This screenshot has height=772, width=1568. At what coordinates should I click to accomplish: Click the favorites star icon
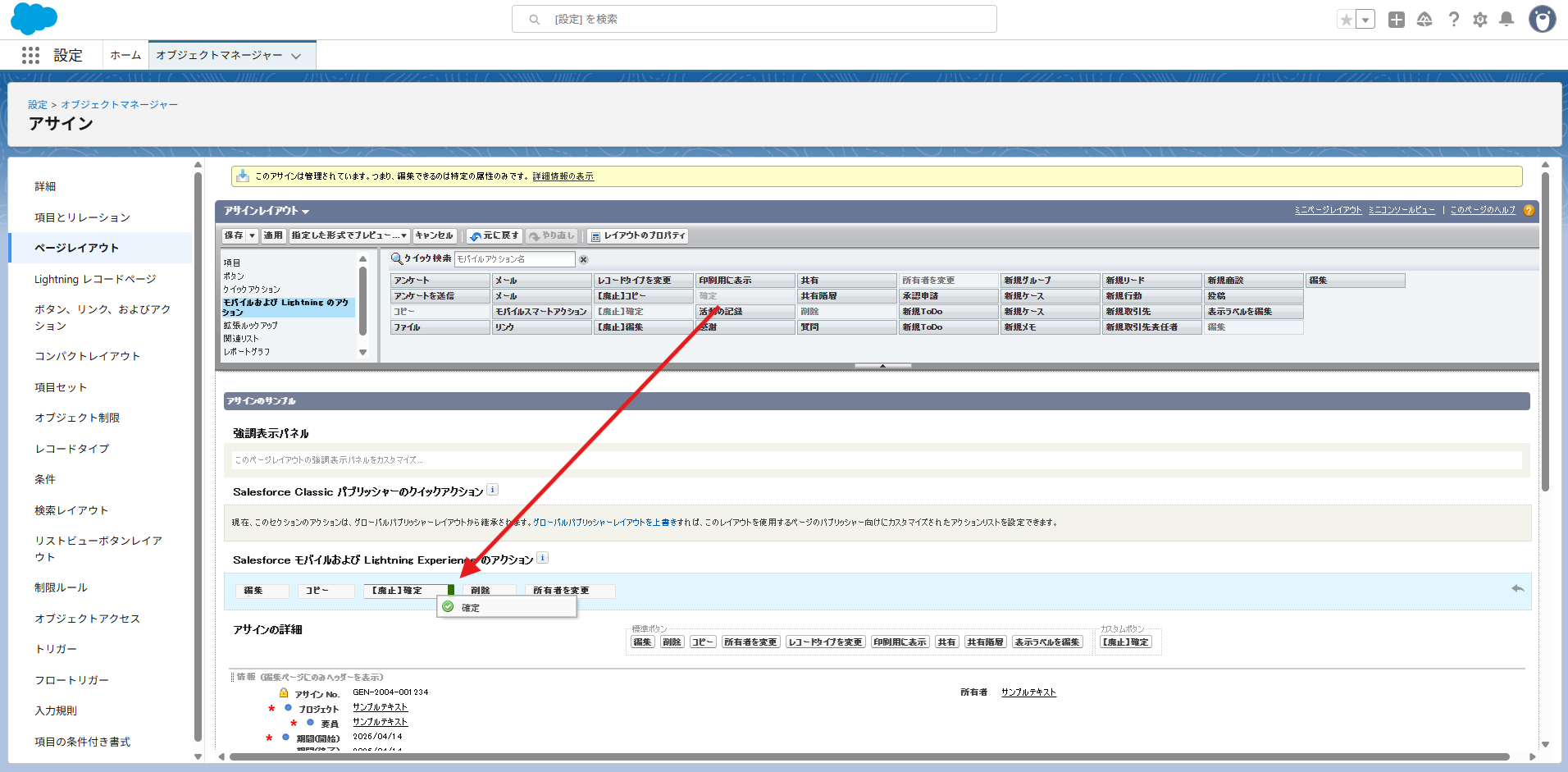tap(1346, 20)
